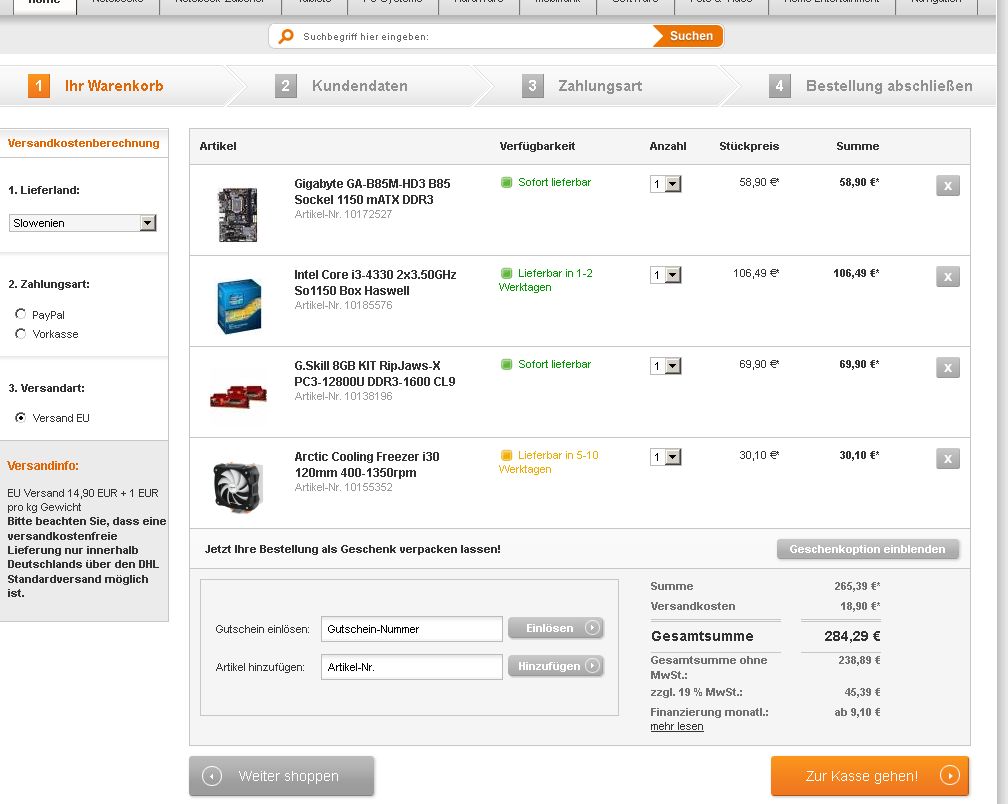1008x804 pixels.
Task: Open the Lieferland country dropdown
Action: pyautogui.click(x=83, y=223)
